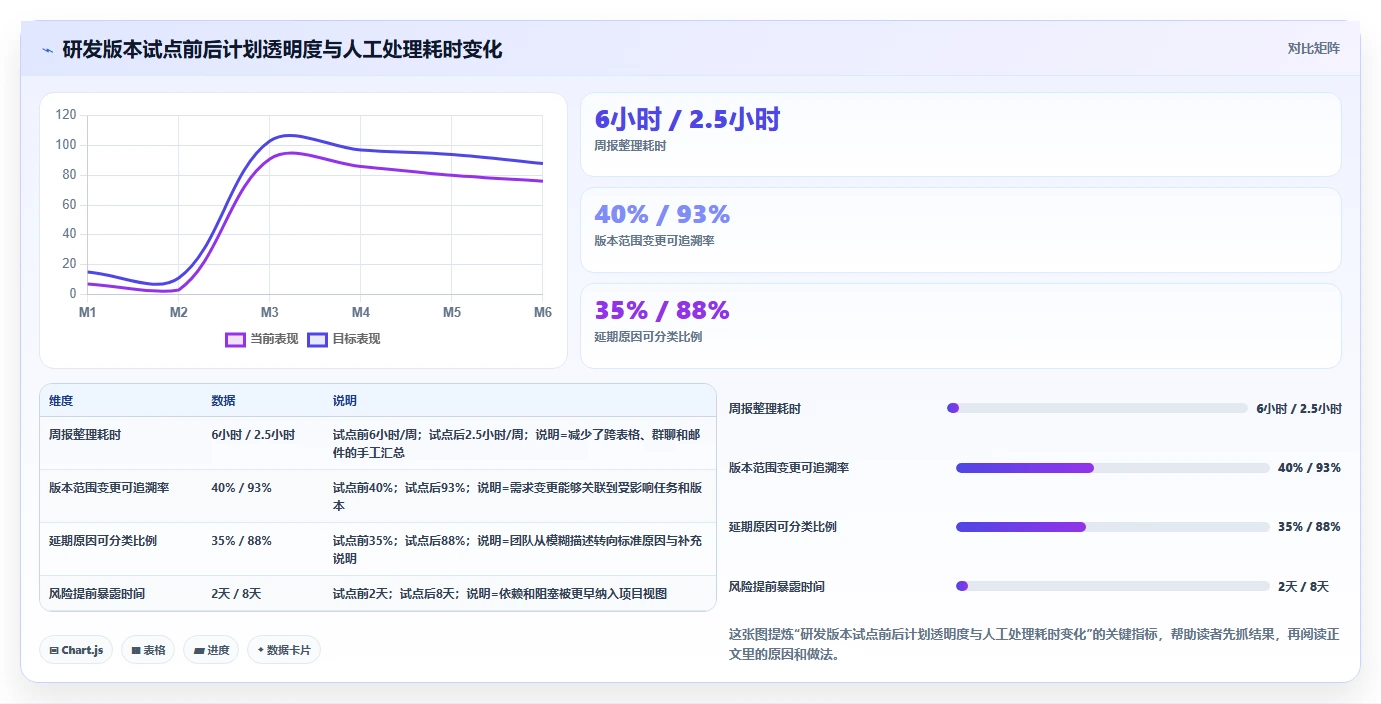Click the large 35% / 88% card value
1381x704 pixels.
click(662, 310)
